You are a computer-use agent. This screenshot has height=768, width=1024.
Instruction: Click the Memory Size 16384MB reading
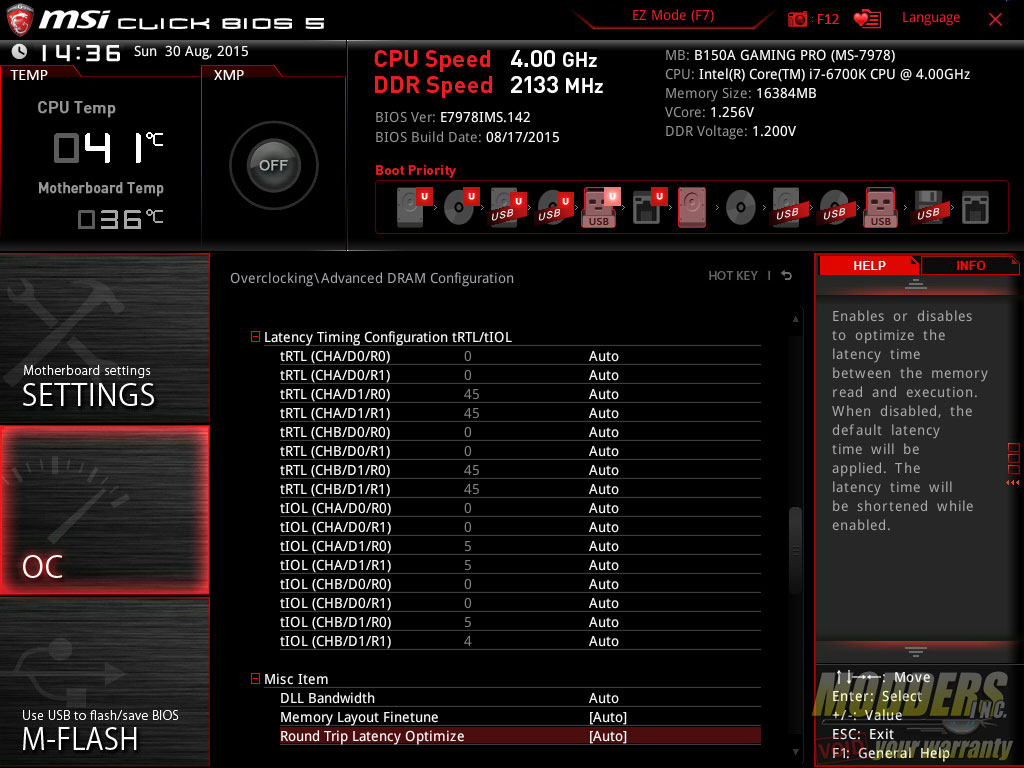point(741,93)
